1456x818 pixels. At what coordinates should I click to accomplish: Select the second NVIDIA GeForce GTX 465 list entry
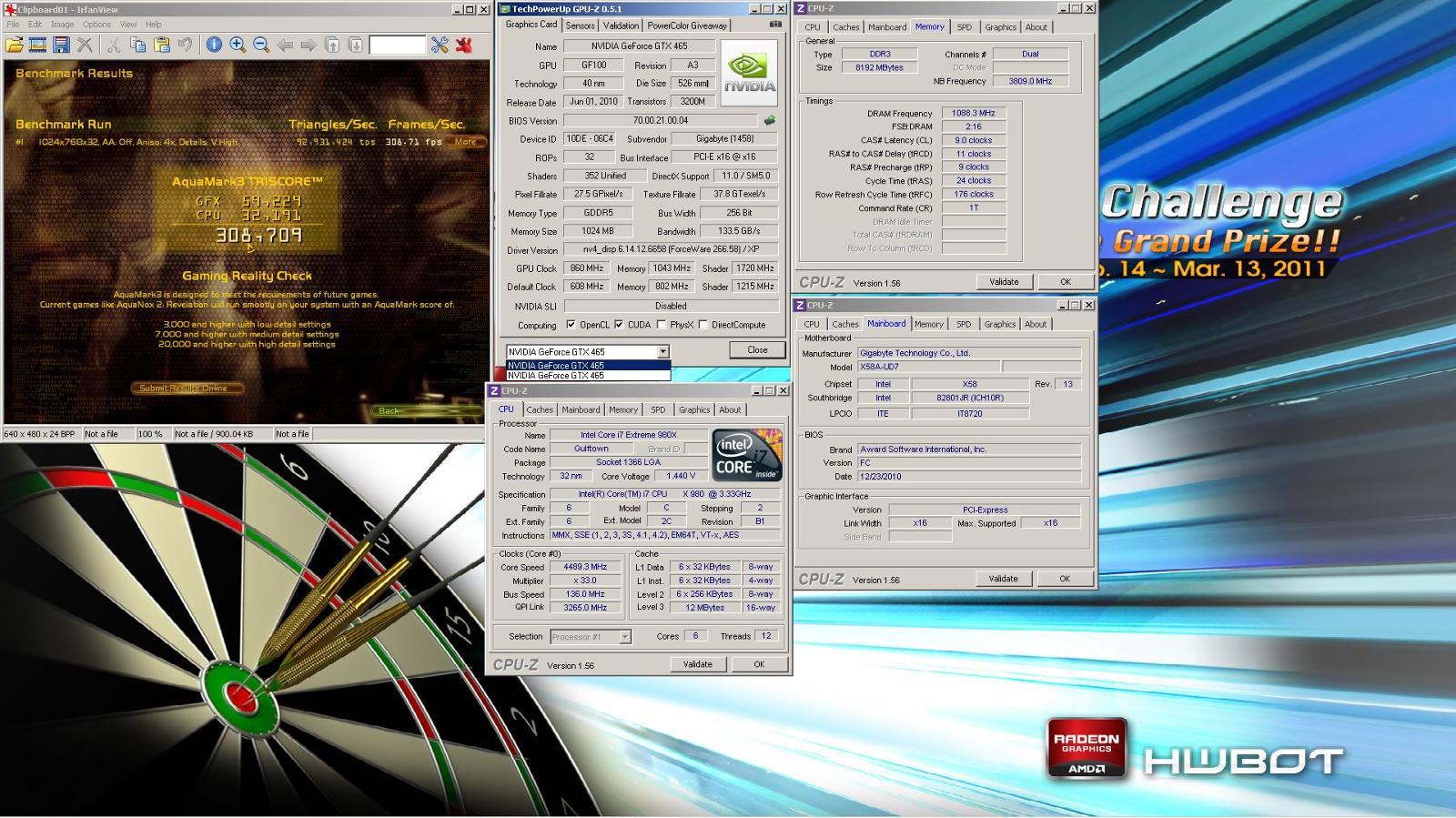(x=588, y=375)
